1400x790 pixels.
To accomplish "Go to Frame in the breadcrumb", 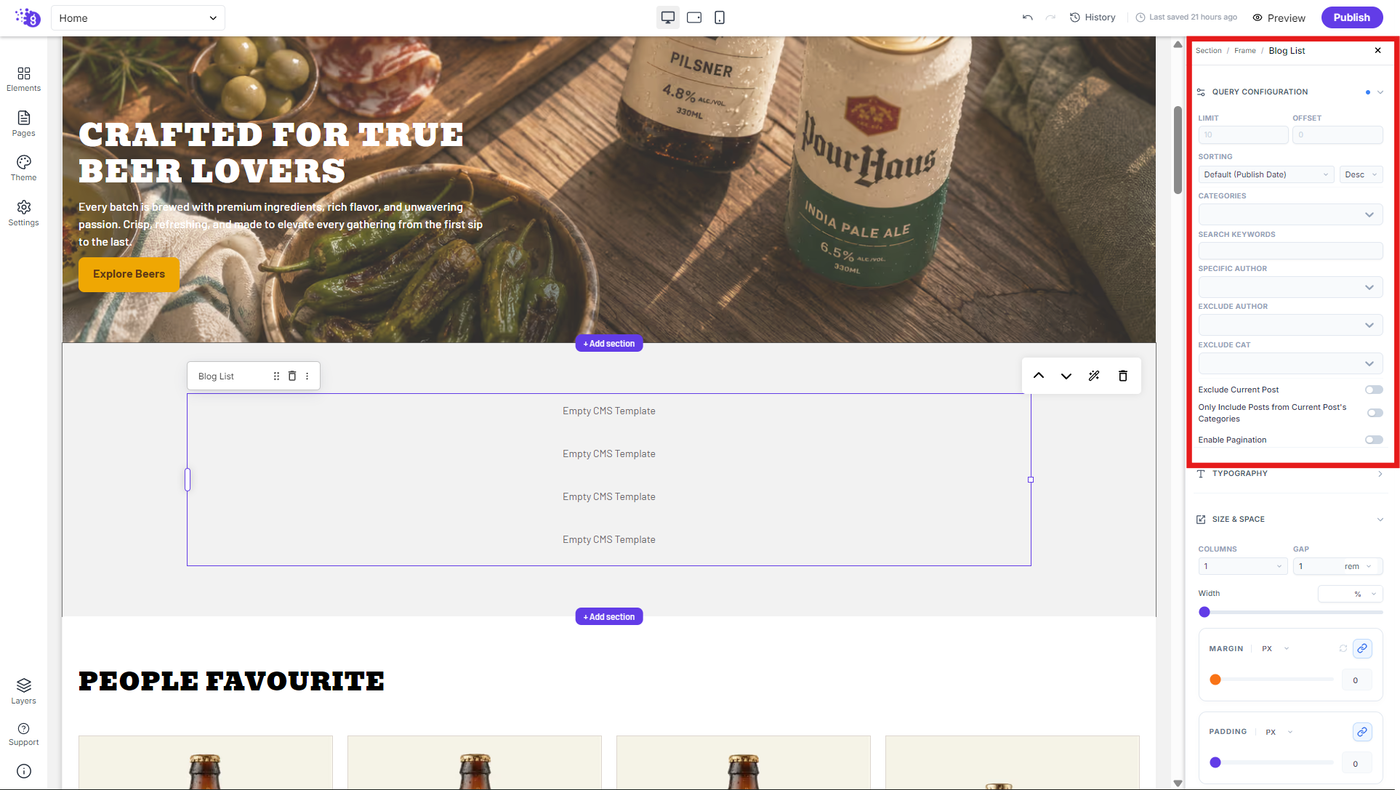I will point(1245,51).
